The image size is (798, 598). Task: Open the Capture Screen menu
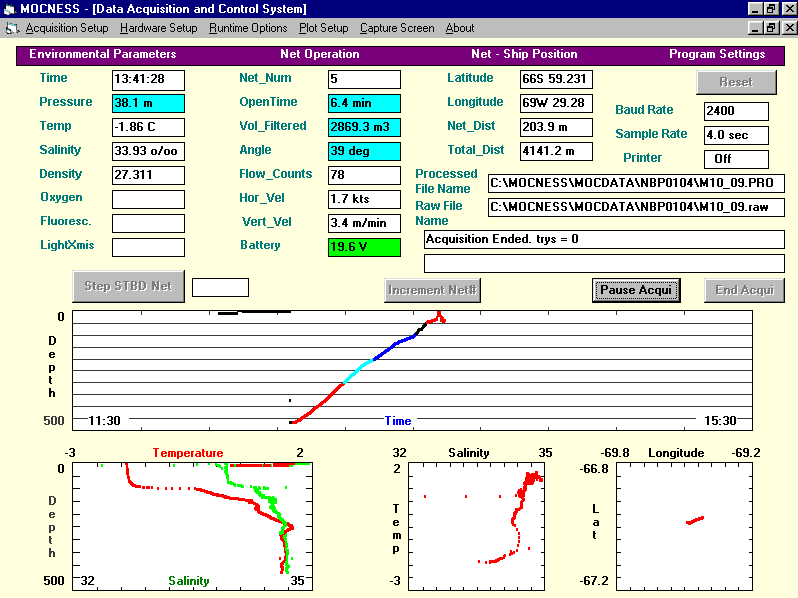pyautogui.click(x=397, y=28)
